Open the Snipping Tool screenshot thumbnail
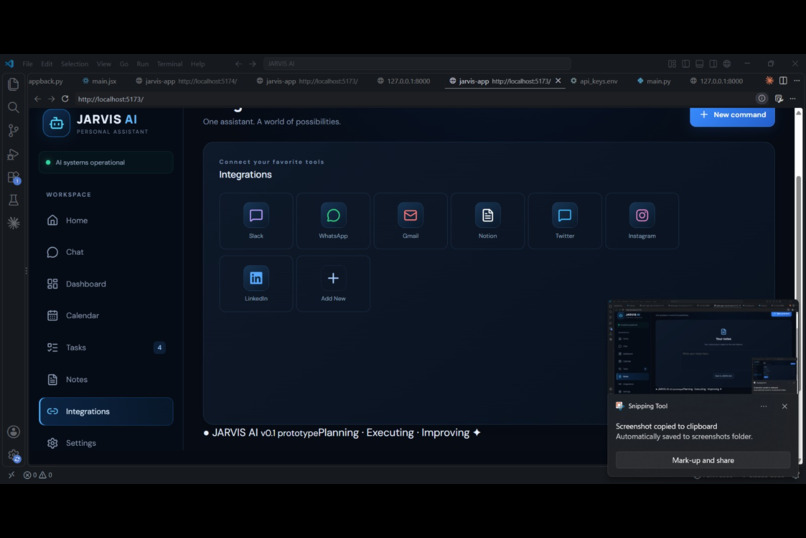The image size is (806, 538). click(703, 347)
